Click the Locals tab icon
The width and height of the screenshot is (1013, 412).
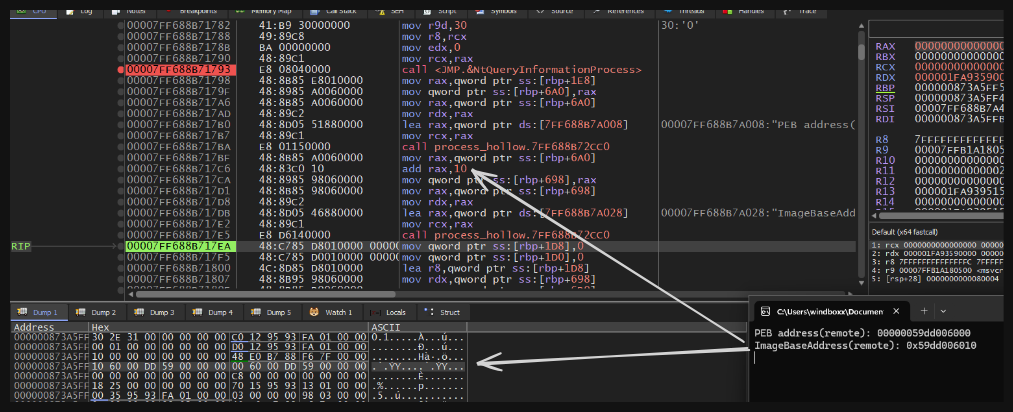[x=377, y=312]
